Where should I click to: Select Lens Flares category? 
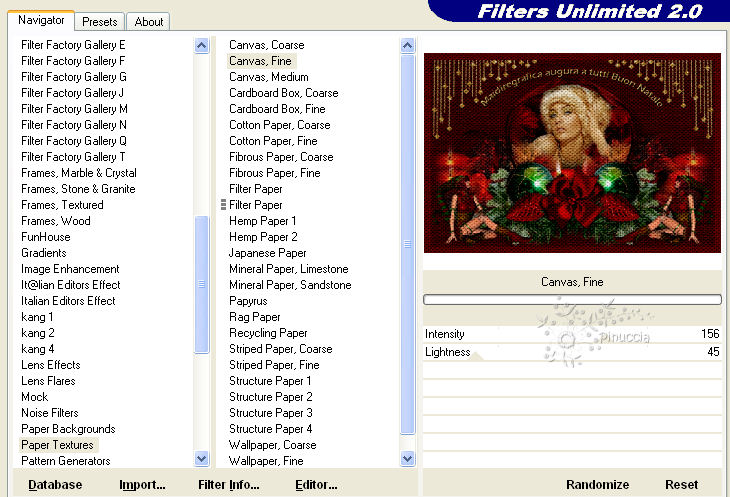[48, 381]
